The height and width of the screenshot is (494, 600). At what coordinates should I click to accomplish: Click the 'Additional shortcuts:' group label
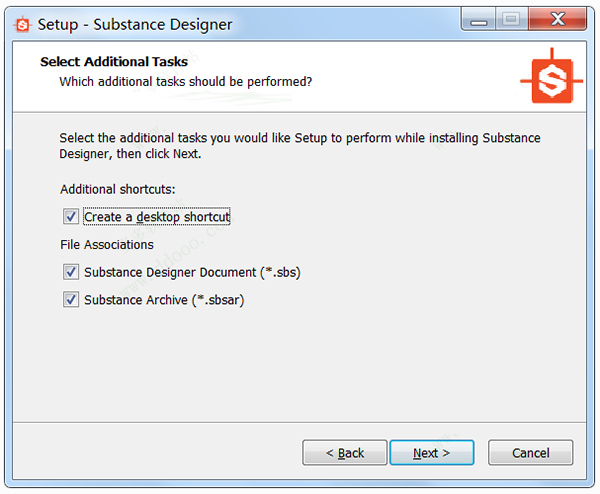click(117, 189)
